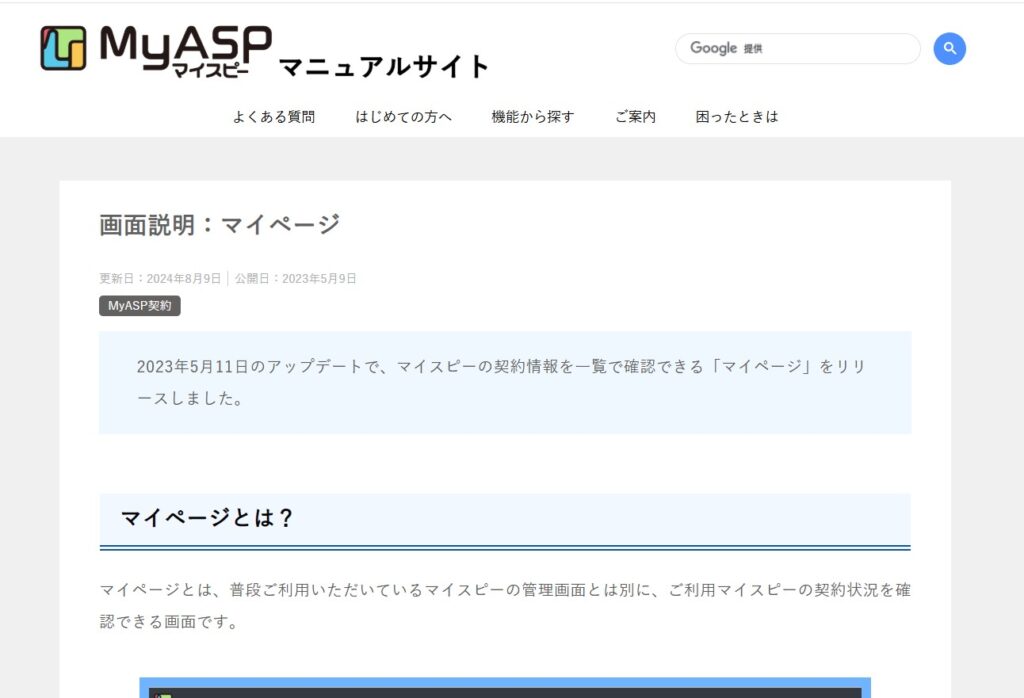The width and height of the screenshot is (1024, 698).
Task: Focus the Google search input field
Action: point(797,48)
